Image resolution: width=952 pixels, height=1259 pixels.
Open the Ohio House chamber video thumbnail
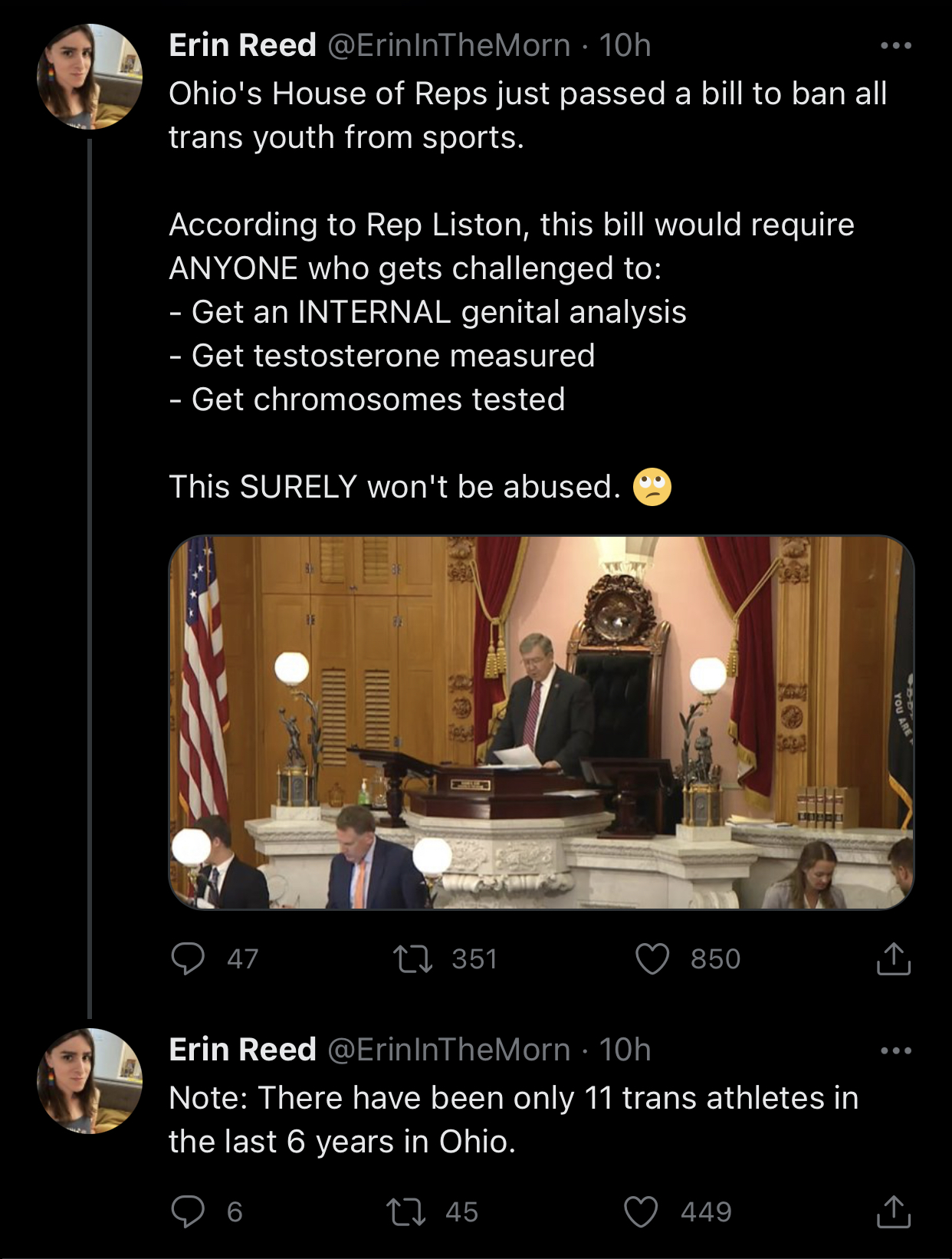pos(541,722)
